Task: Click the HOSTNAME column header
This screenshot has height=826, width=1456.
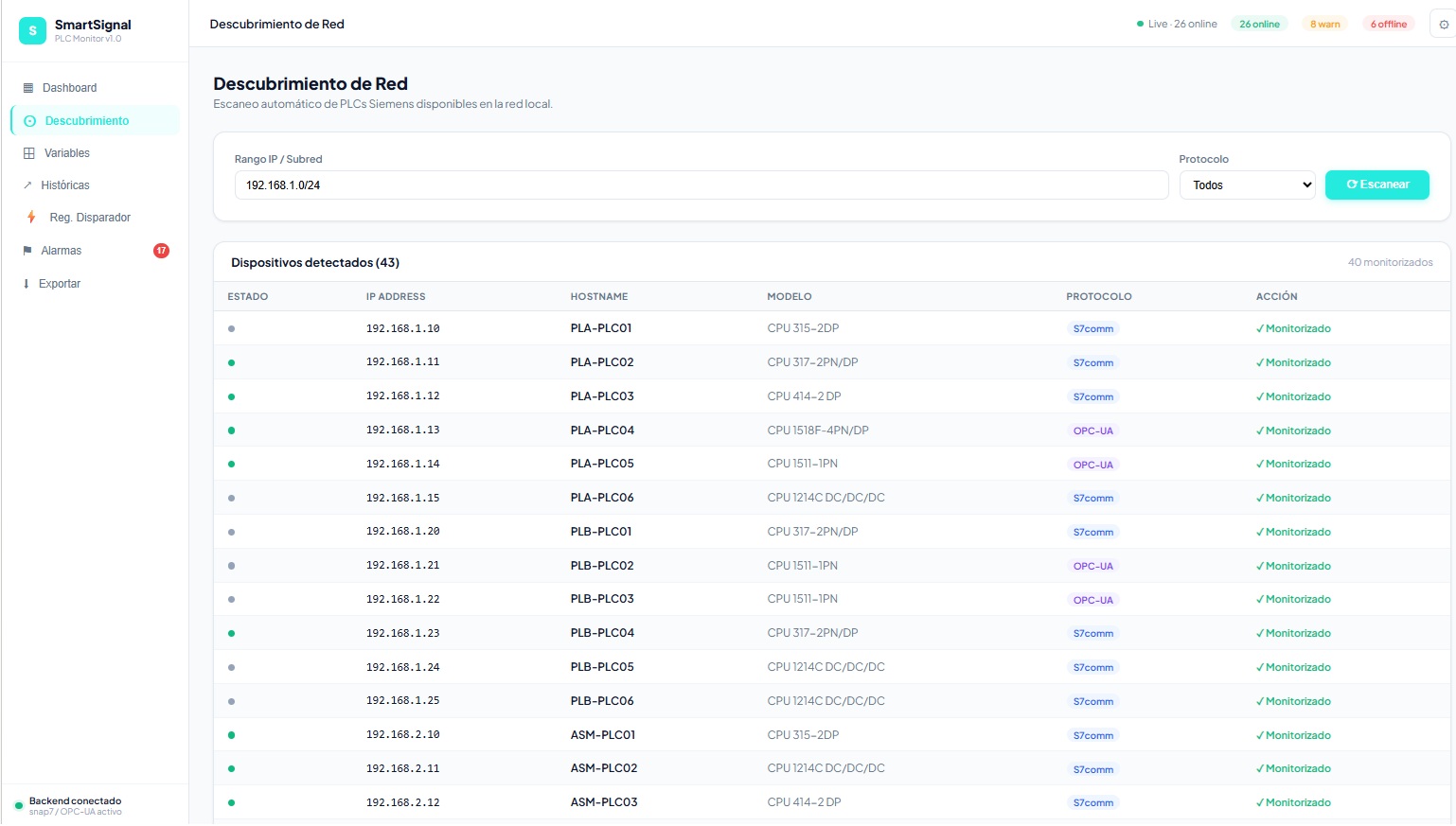Action: [x=599, y=297]
